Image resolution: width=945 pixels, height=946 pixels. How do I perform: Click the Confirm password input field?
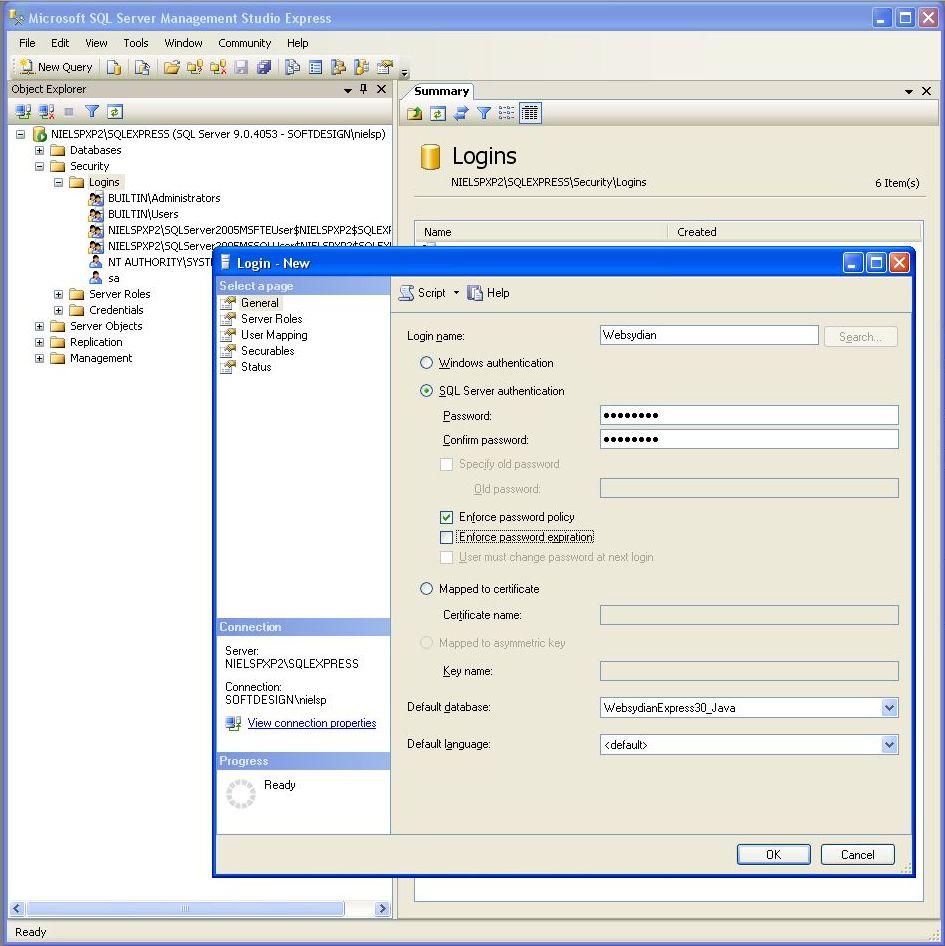(749, 439)
